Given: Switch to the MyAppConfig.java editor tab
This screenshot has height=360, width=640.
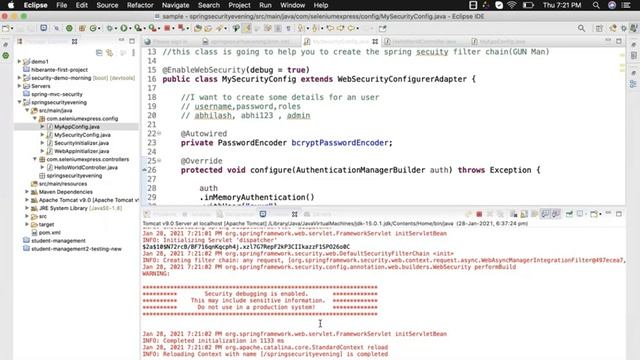Looking at the screenshot, I should (x=499, y=41).
